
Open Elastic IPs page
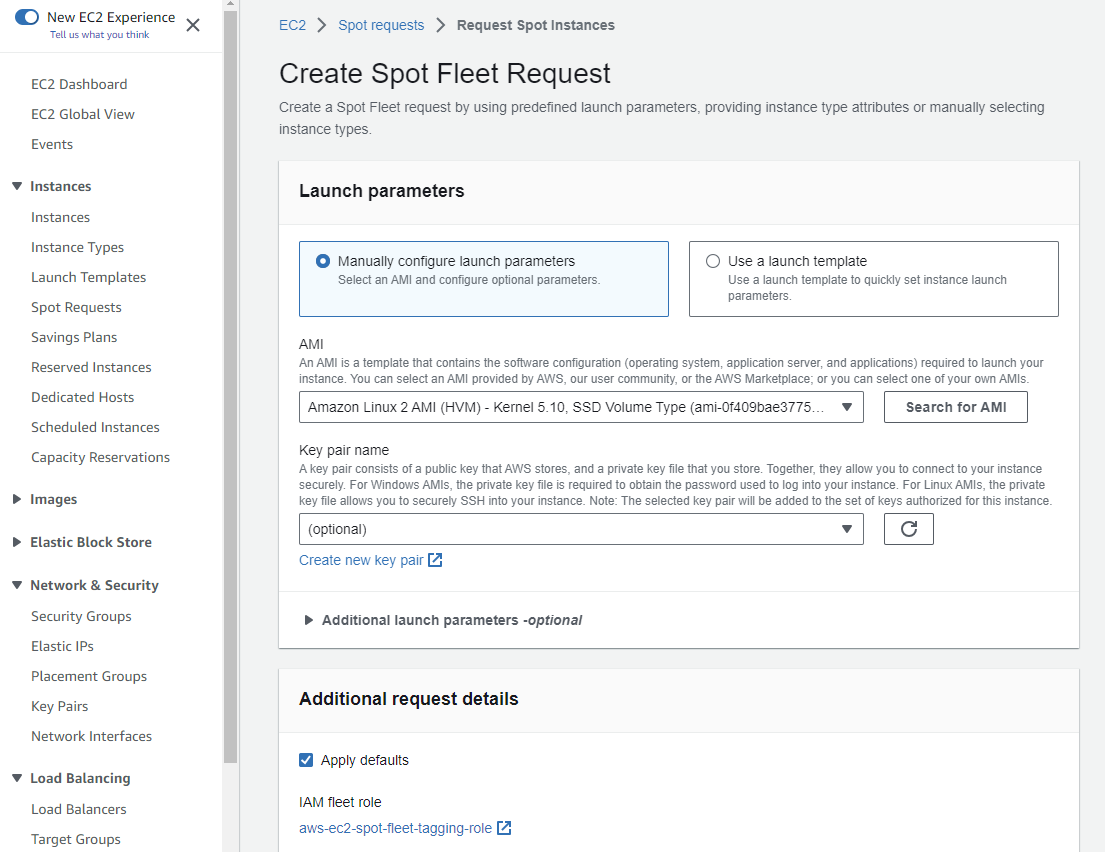coord(62,646)
